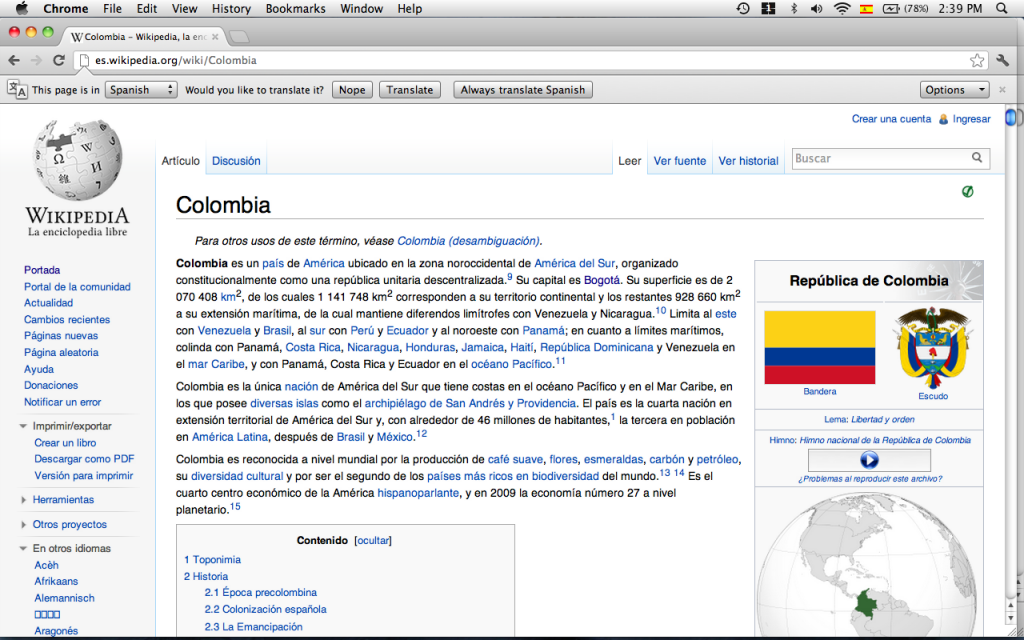This screenshot has height=640, width=1024.
Task: Click the Buscar search field
Action: [891, 158]
